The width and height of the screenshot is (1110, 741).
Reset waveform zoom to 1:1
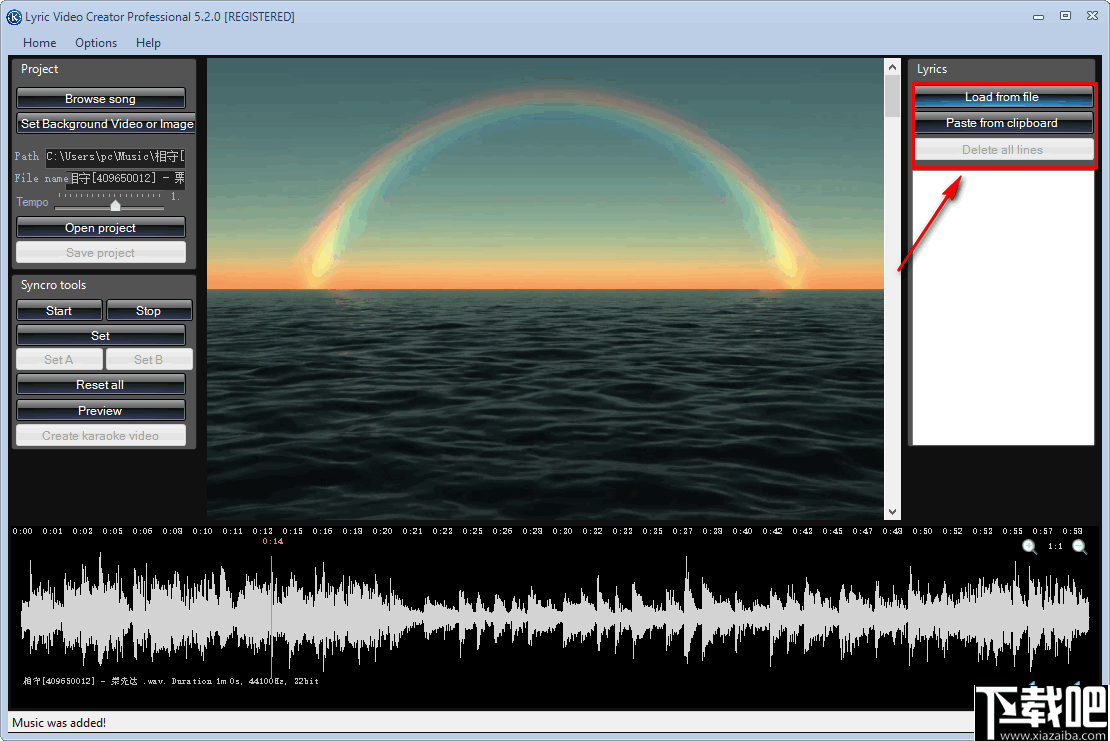1055,546
